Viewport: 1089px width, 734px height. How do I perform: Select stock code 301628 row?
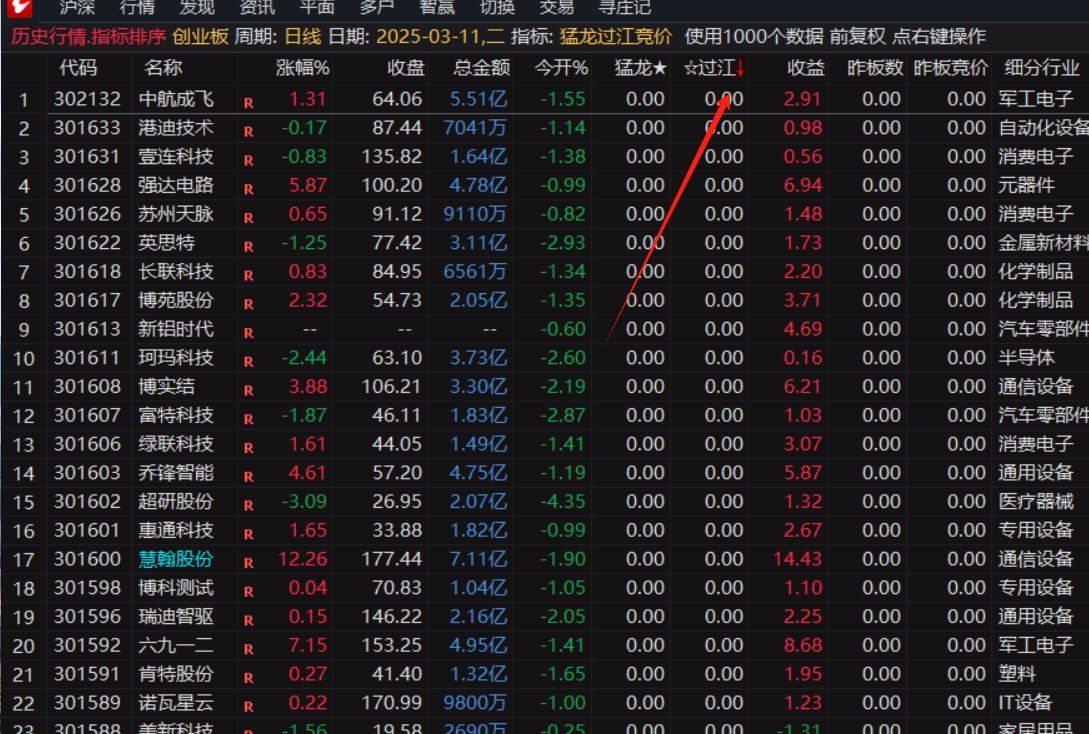pyautogui.click(x=87, y=186)
